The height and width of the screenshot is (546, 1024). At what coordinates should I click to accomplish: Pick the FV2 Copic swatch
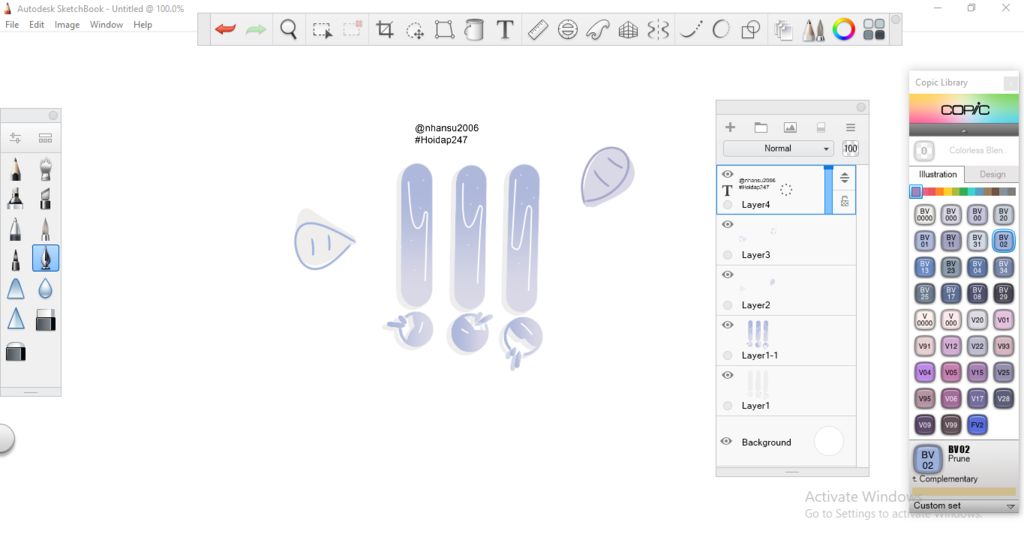pyautogui.click(x=977, y=425)
